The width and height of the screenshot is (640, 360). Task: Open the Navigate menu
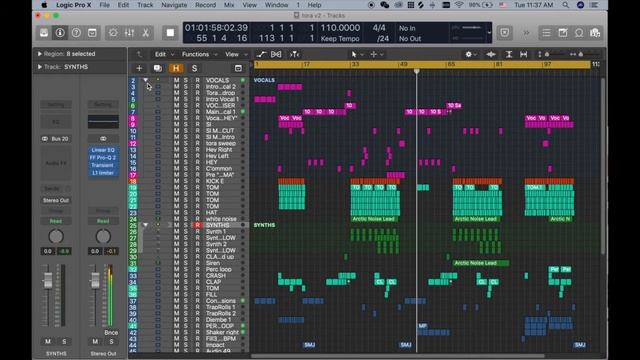click(174, 5)
